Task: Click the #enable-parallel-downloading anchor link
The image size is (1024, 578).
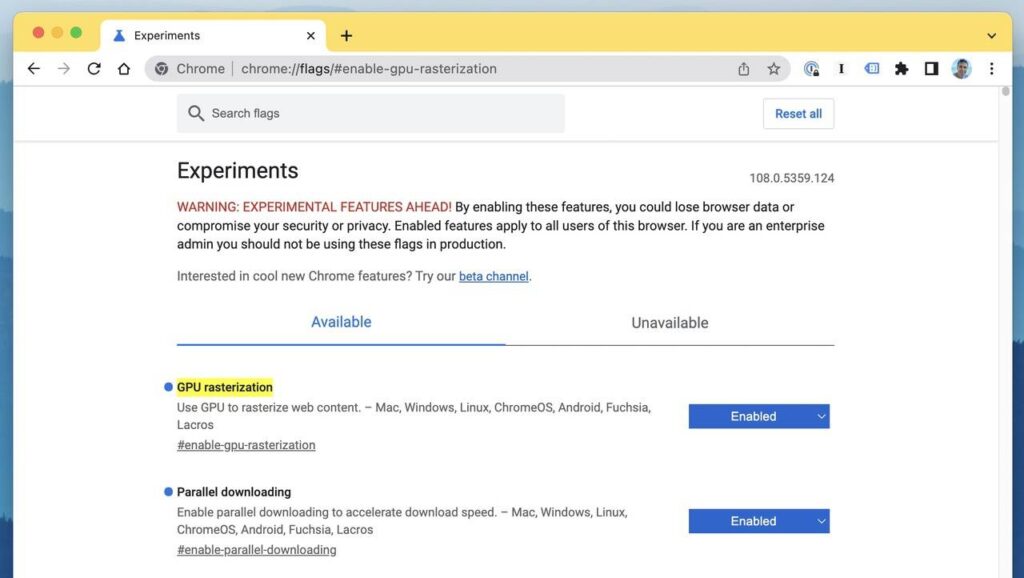Action: 257,550
